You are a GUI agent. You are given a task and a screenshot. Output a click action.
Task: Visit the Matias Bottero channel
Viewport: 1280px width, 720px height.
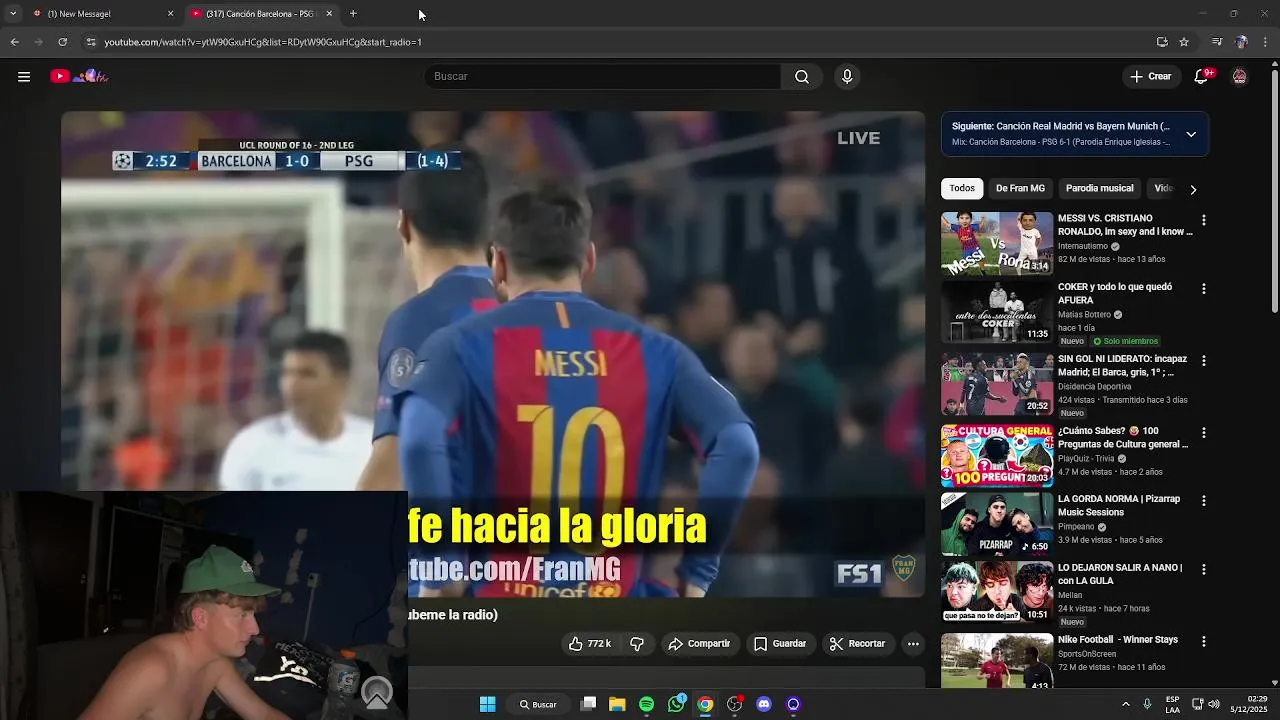click(1085, 315)
